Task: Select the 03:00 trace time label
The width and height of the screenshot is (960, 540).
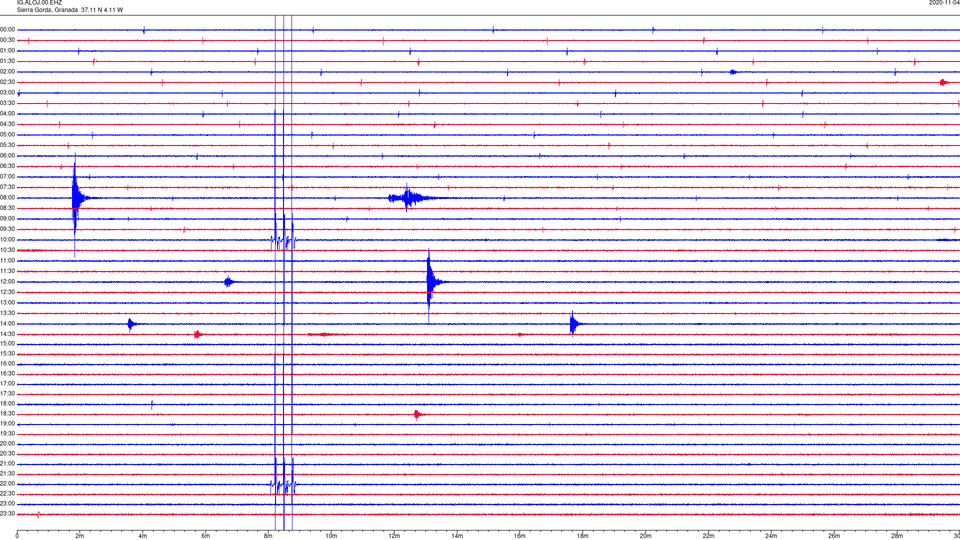Action: point(7,93)
